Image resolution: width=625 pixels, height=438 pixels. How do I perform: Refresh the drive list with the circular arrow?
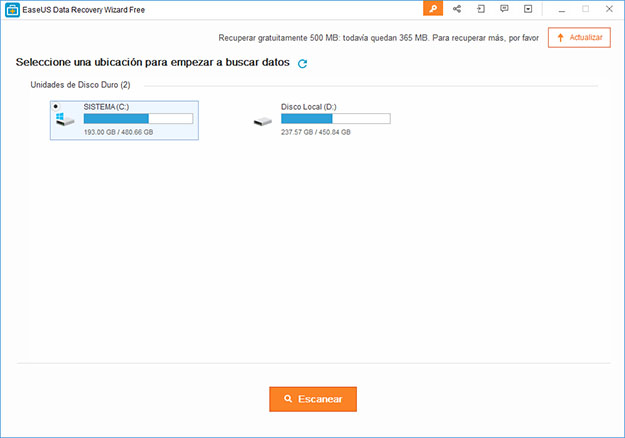(303, 63)
